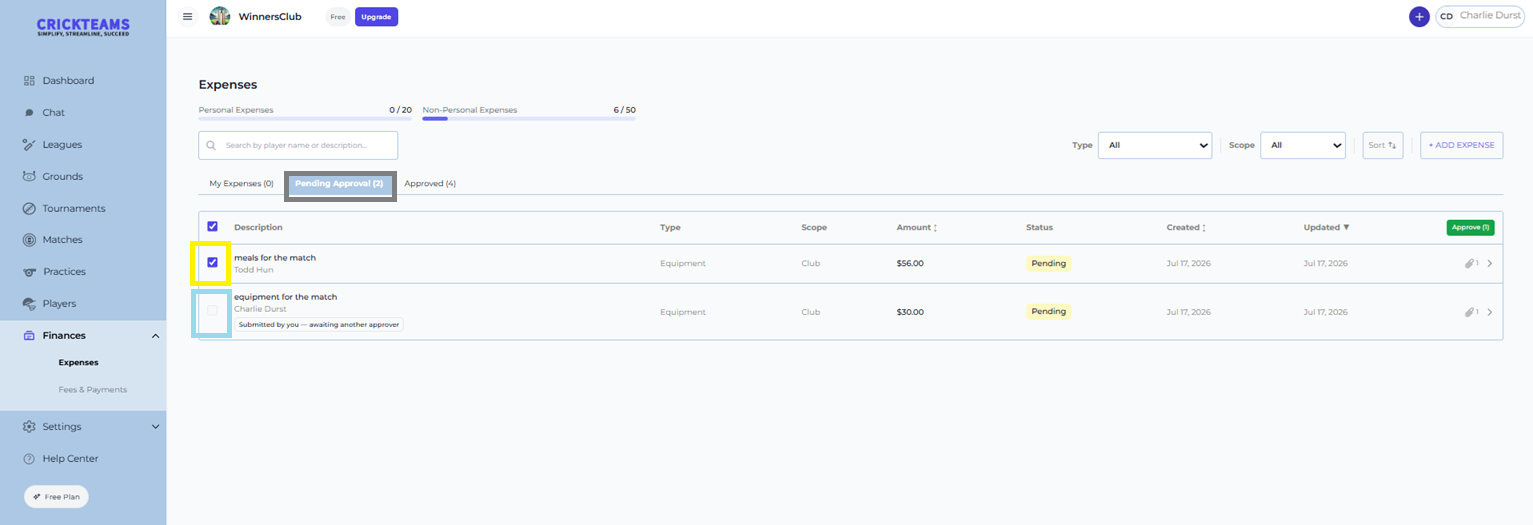The height and width of the screenshot is (525, 1533).
Task: Select the Pending Approval (2) tab
Action: [x=339, y=184]
